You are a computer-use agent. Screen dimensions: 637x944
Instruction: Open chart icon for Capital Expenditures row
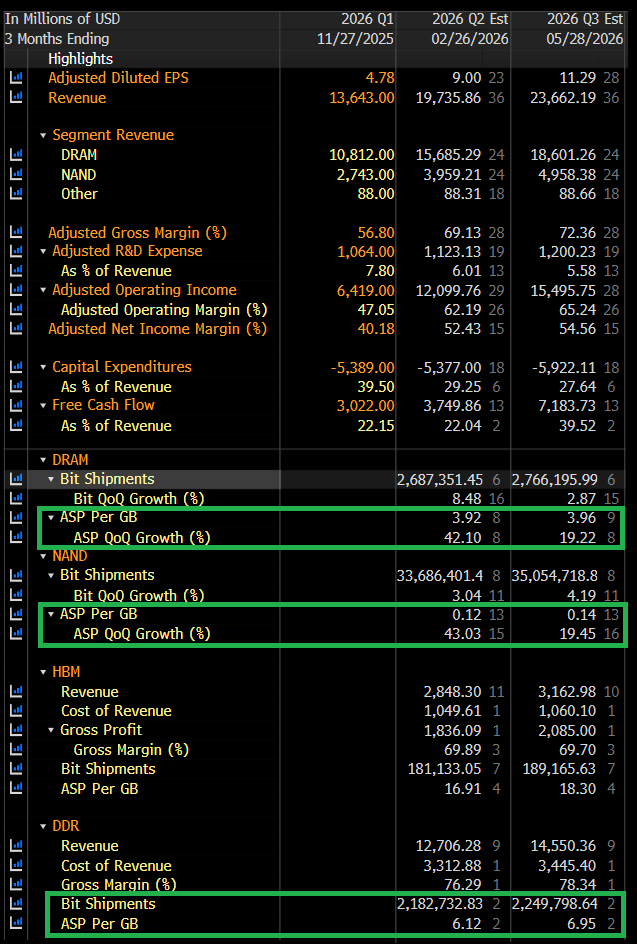point(16,367)
